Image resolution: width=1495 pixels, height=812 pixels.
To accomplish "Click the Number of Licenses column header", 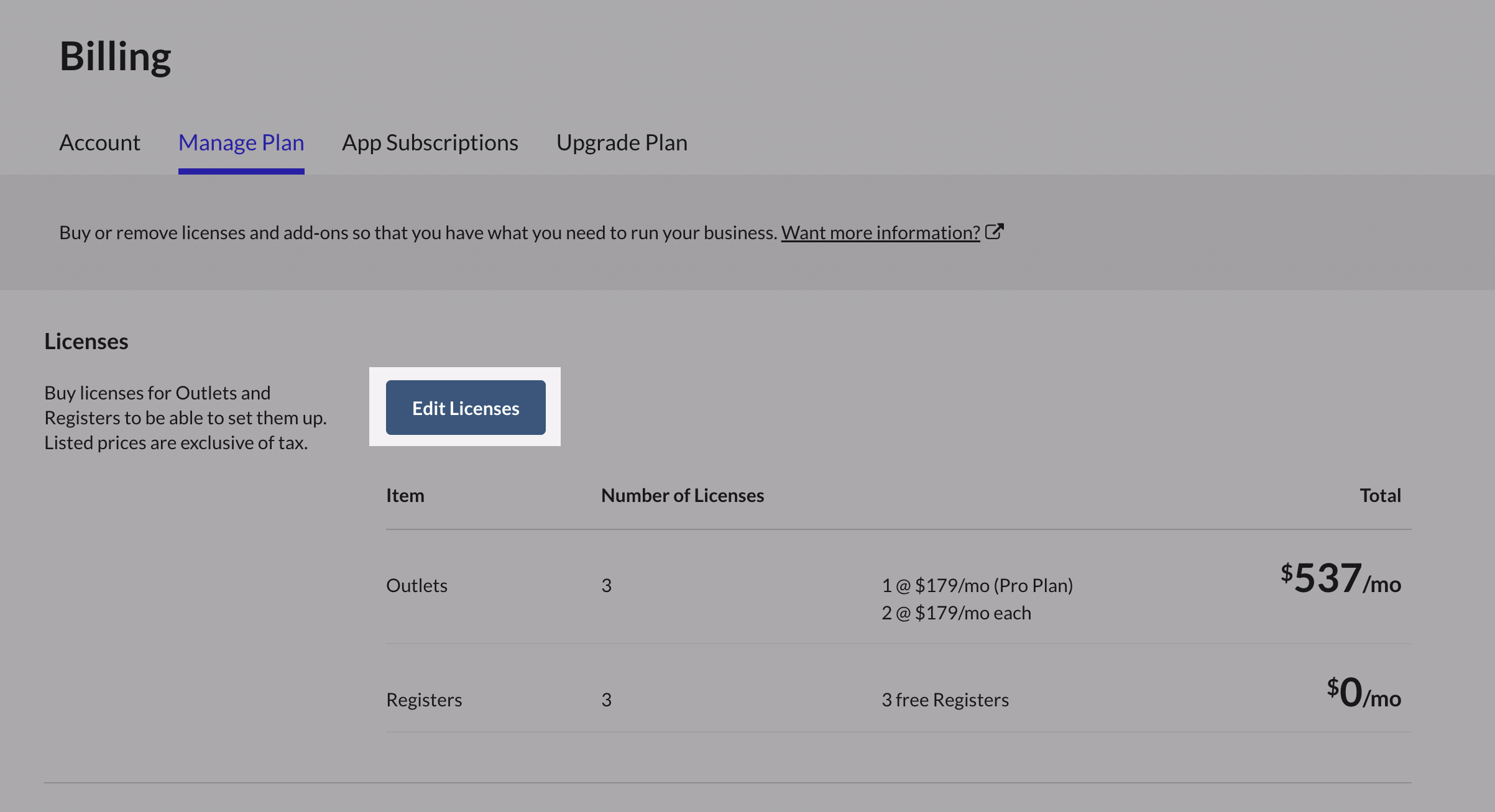I will click(x=682, y=495).
